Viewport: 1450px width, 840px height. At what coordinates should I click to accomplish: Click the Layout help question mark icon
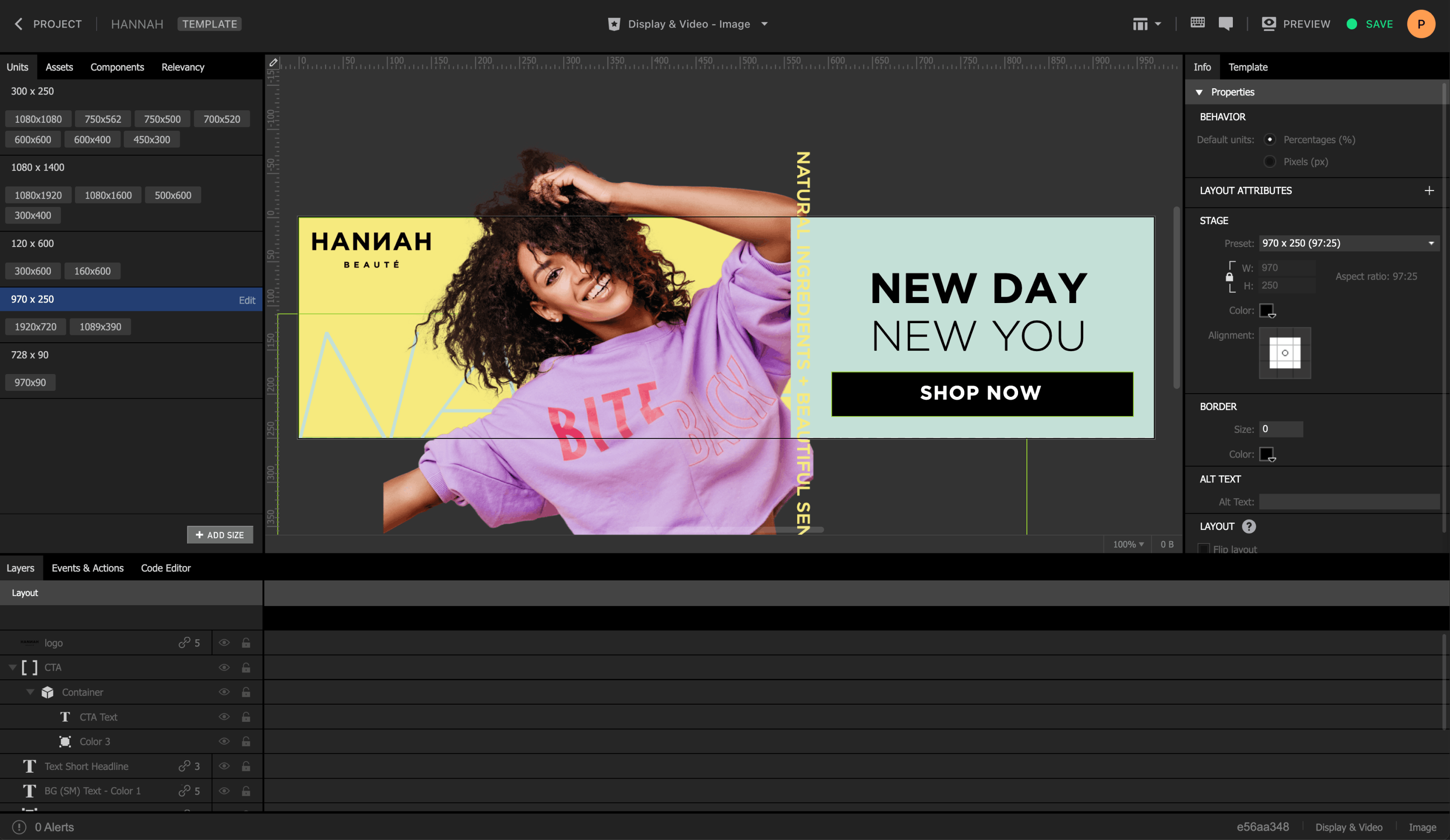click(1249, 526)
